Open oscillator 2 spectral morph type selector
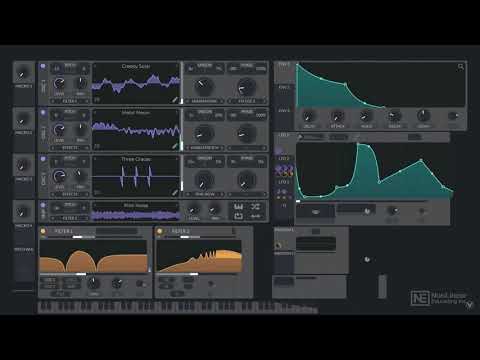 pos(205,147)
